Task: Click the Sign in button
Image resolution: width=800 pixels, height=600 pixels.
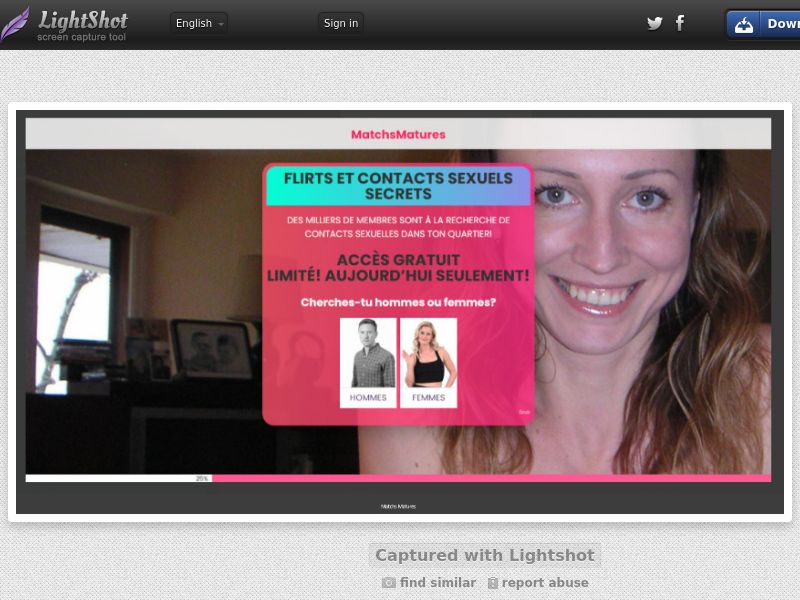Action: click(341, 23)
